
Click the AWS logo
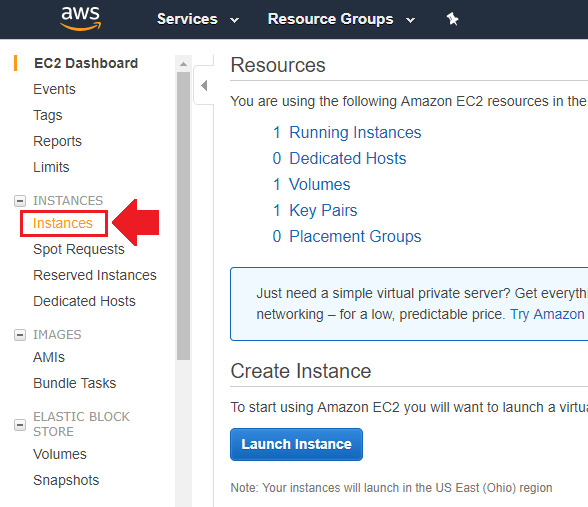point(81,18)
